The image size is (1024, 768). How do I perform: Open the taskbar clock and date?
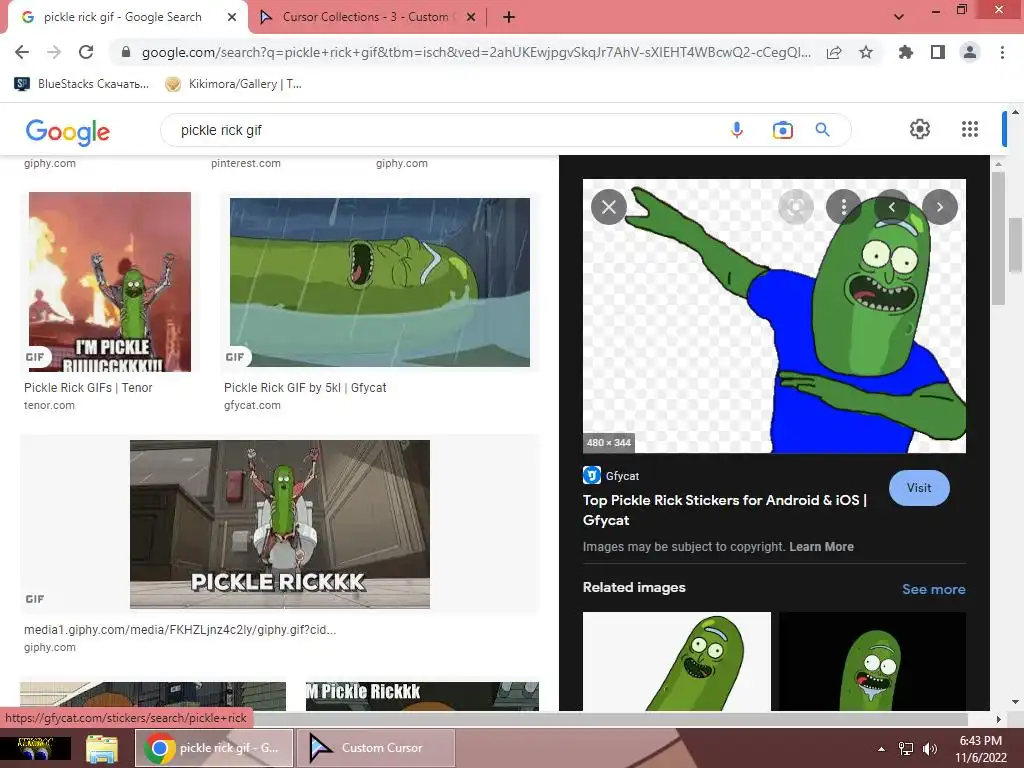click(981, 749)
